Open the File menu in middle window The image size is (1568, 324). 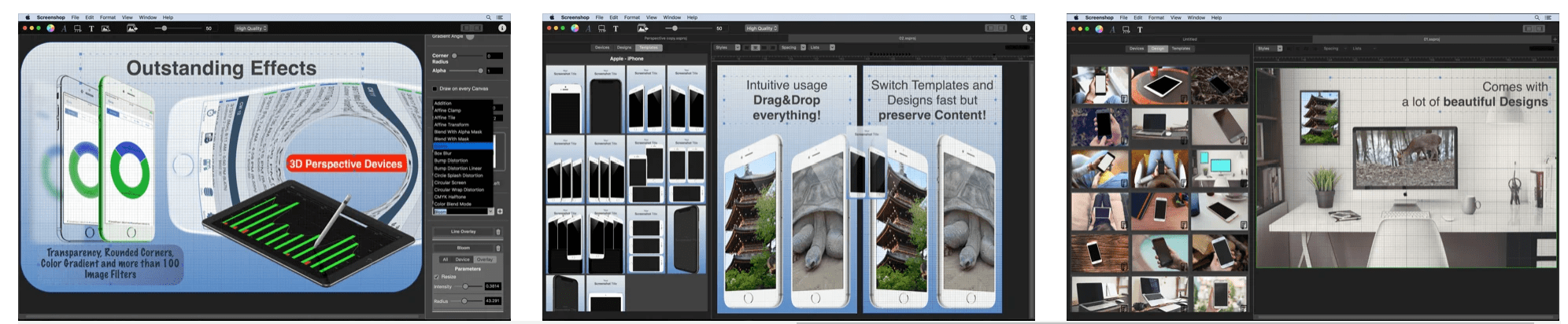(x=600, y=17)
